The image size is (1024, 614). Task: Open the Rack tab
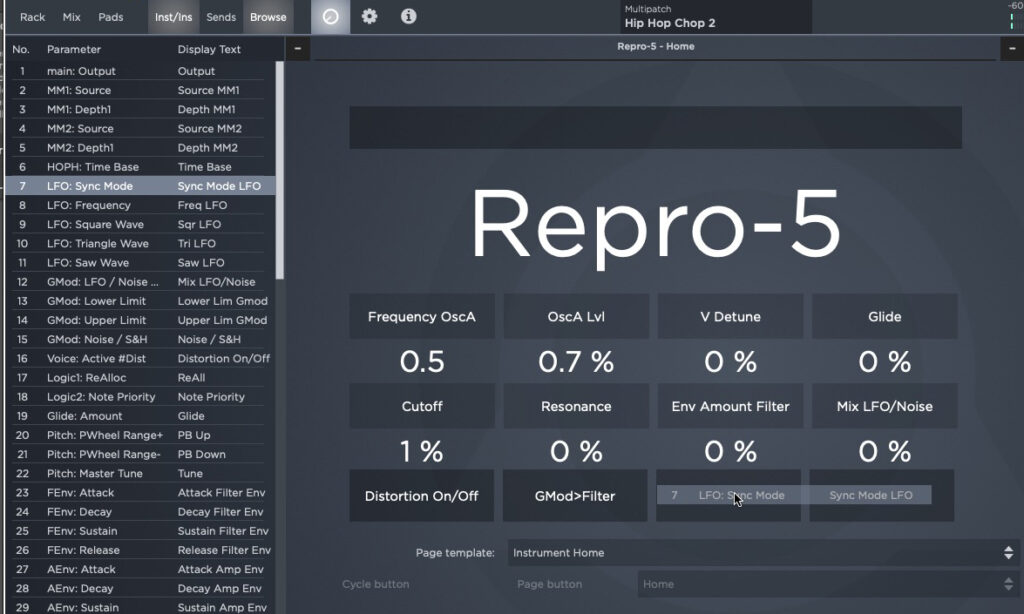[x=33, y=17]
